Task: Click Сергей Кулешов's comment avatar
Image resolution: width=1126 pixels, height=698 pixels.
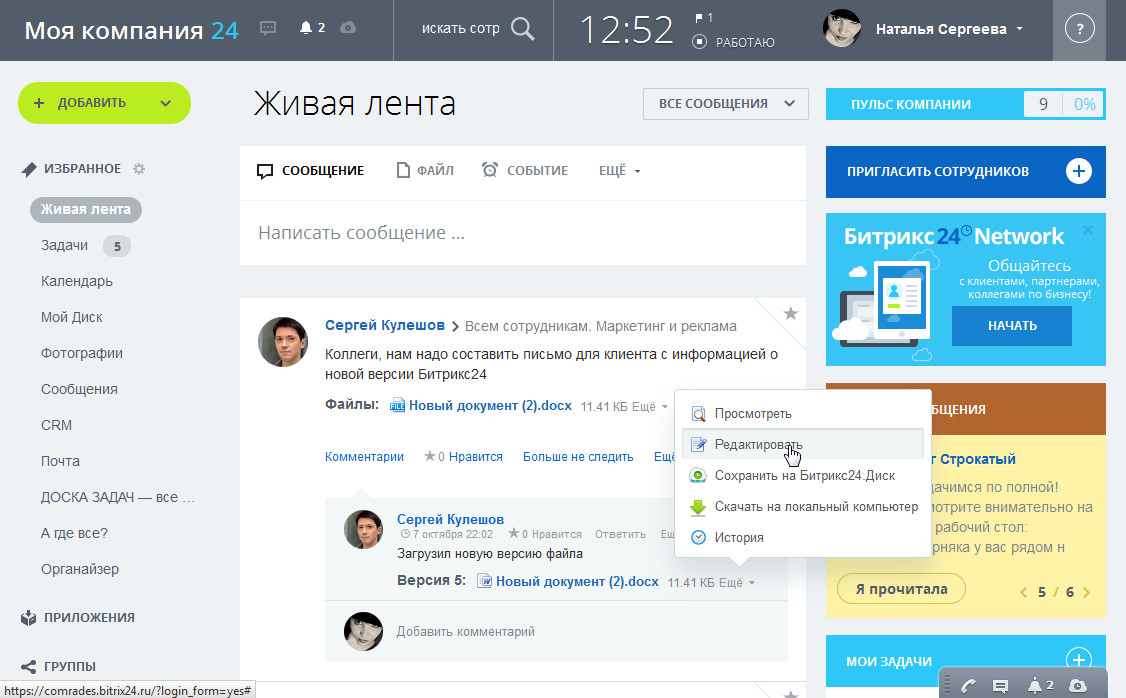Action: 363,529
